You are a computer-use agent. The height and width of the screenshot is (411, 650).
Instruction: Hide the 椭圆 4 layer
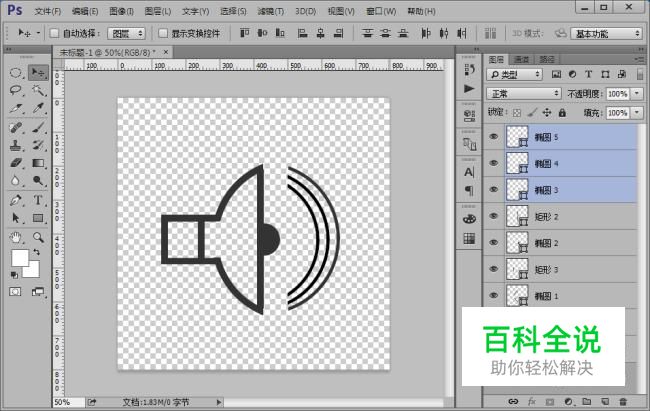tap(493, 163)
